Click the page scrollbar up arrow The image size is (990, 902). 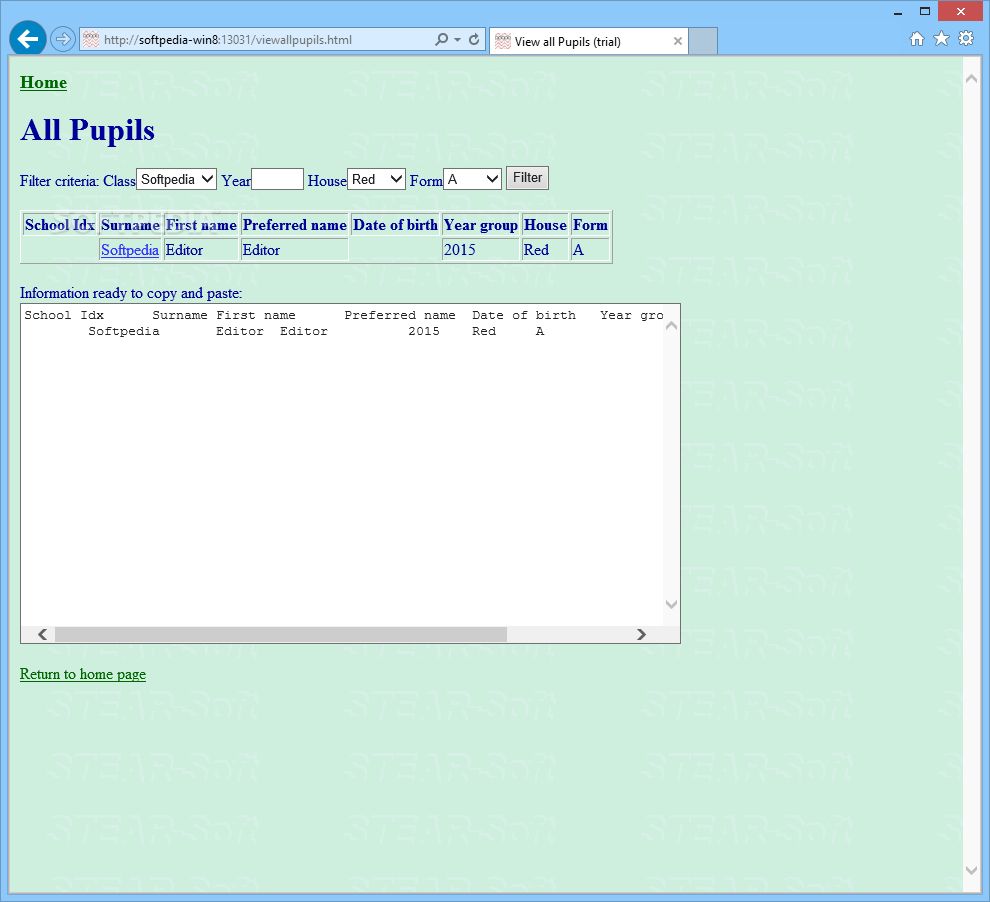[972, 79]
